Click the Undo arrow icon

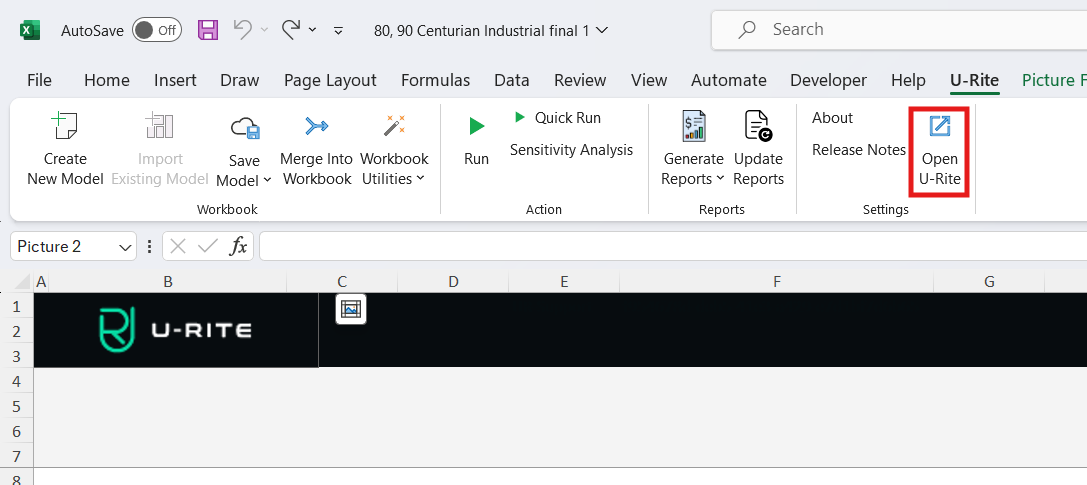click(x=242, y=30)
